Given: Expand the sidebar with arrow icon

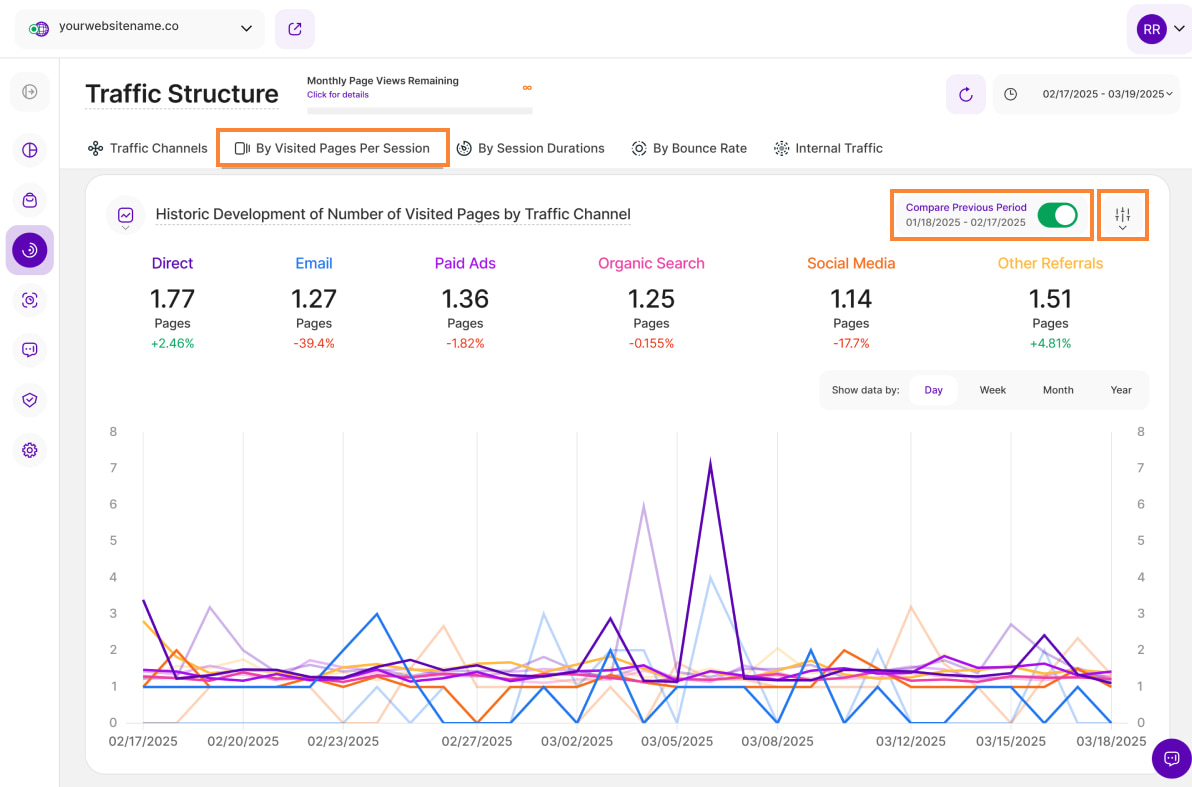Looking at the screenshot, I should [30, 92].
